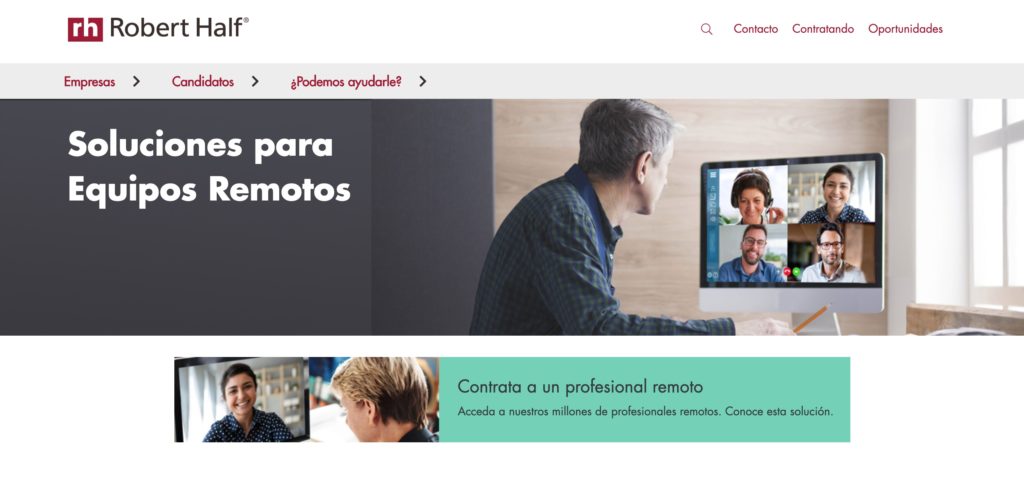The height and width of the screenshot is (480, 1024).
Task: Click the Robert Half wordmark text
Action: click(179, 28)
